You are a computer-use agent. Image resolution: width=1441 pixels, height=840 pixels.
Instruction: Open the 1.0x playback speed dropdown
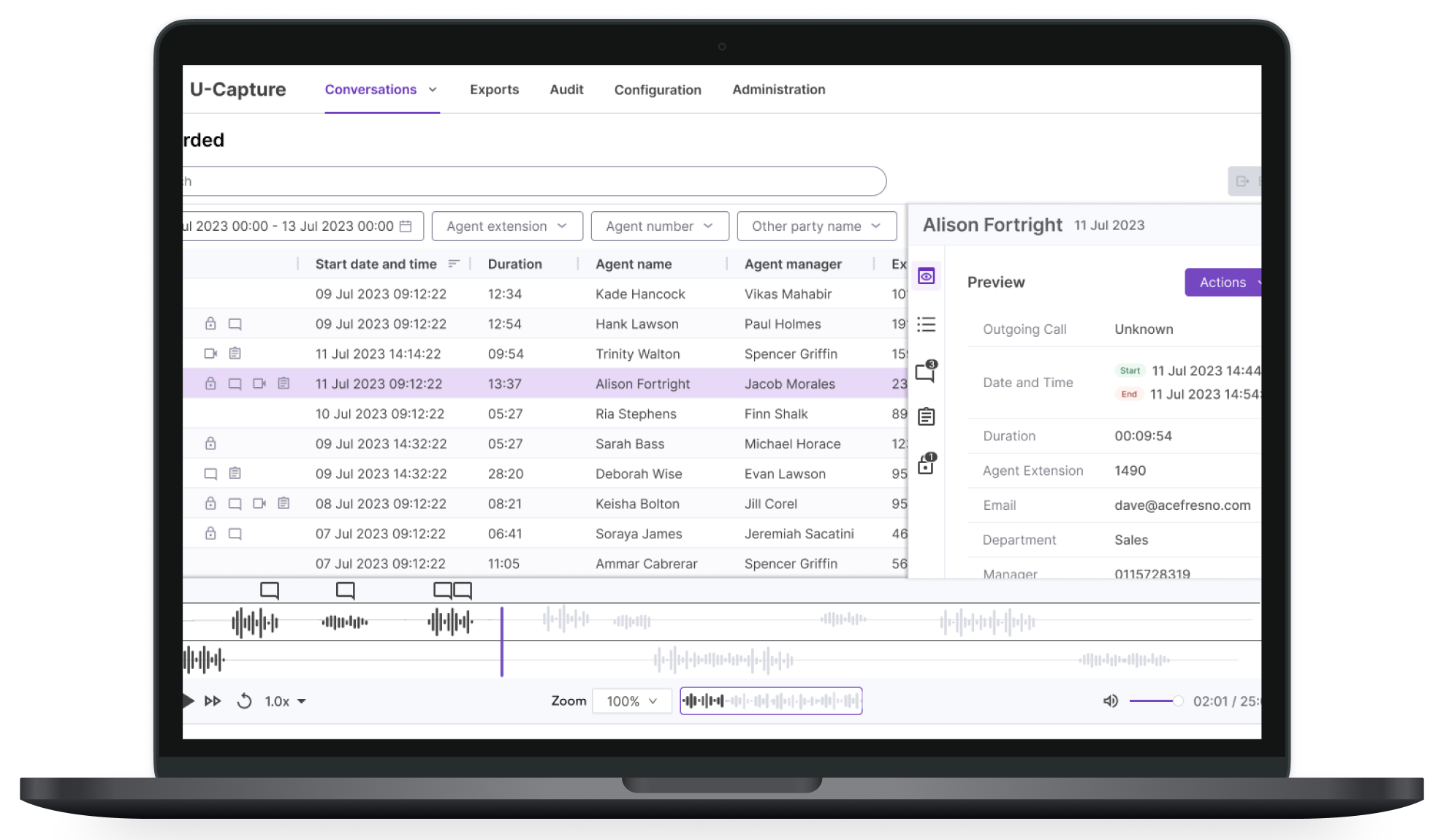(285, 701)
